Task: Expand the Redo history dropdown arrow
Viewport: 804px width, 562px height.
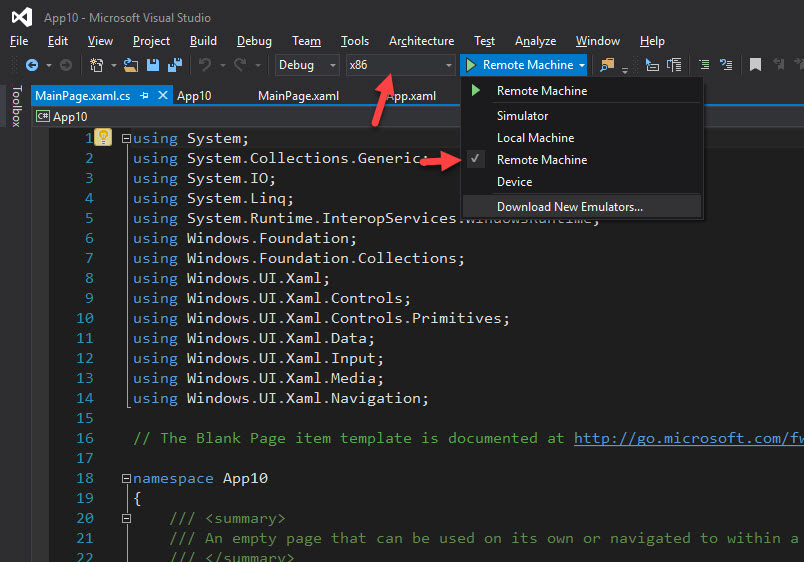Action: click(x=258, y=66)
